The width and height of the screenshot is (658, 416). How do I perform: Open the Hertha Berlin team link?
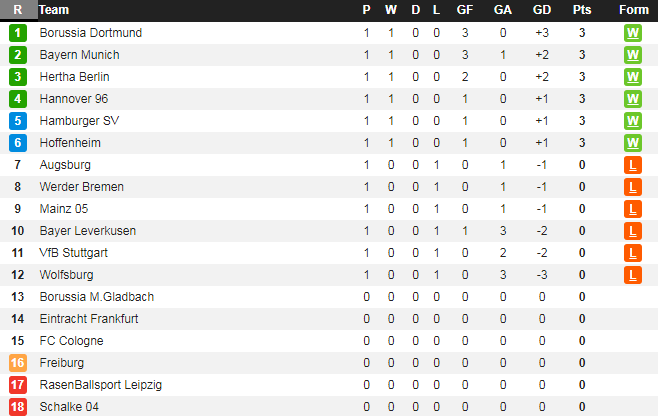(x=74, y=77)
